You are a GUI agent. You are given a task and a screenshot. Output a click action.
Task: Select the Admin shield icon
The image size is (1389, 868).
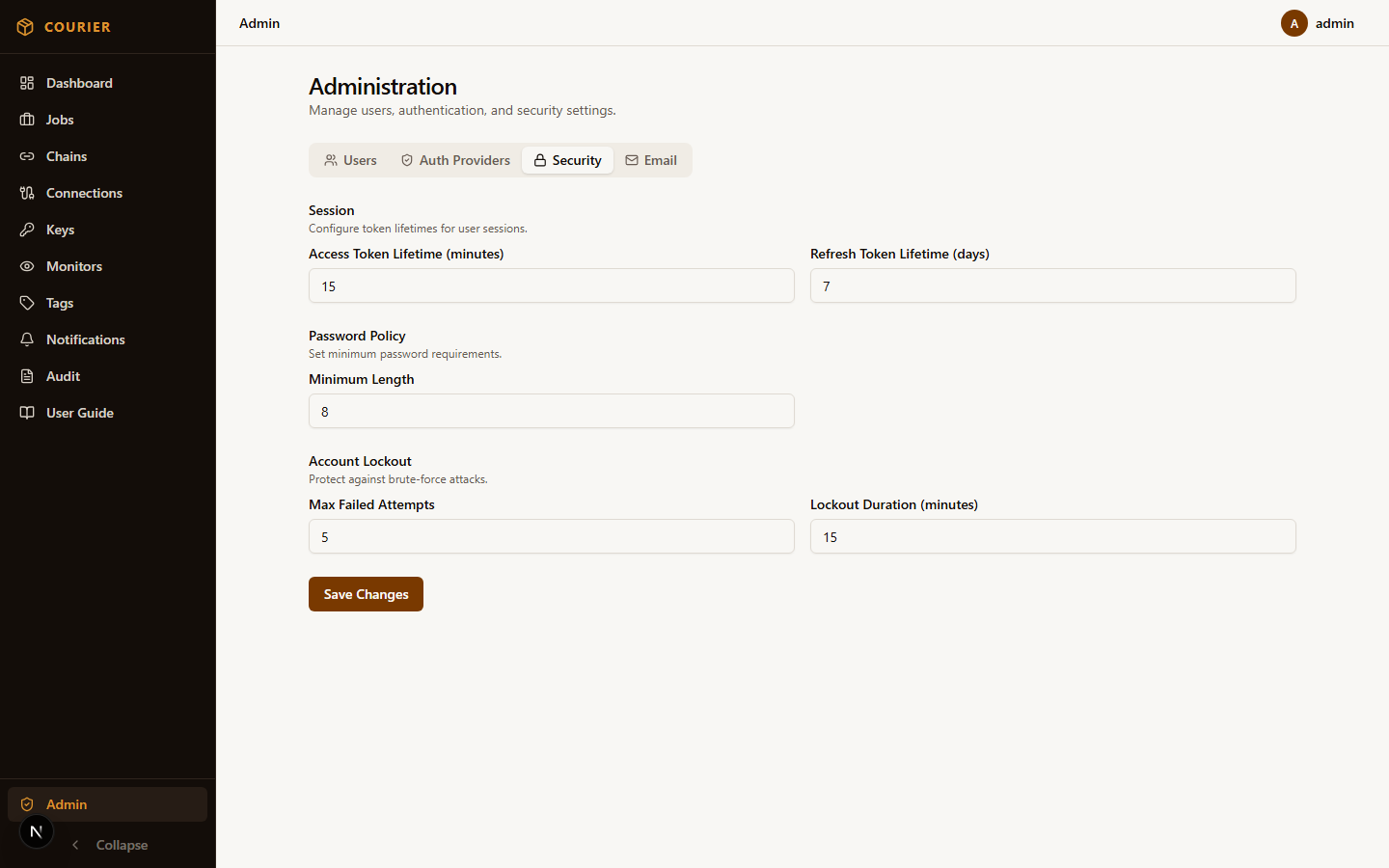pyautogui.click(x=27, y=803)
